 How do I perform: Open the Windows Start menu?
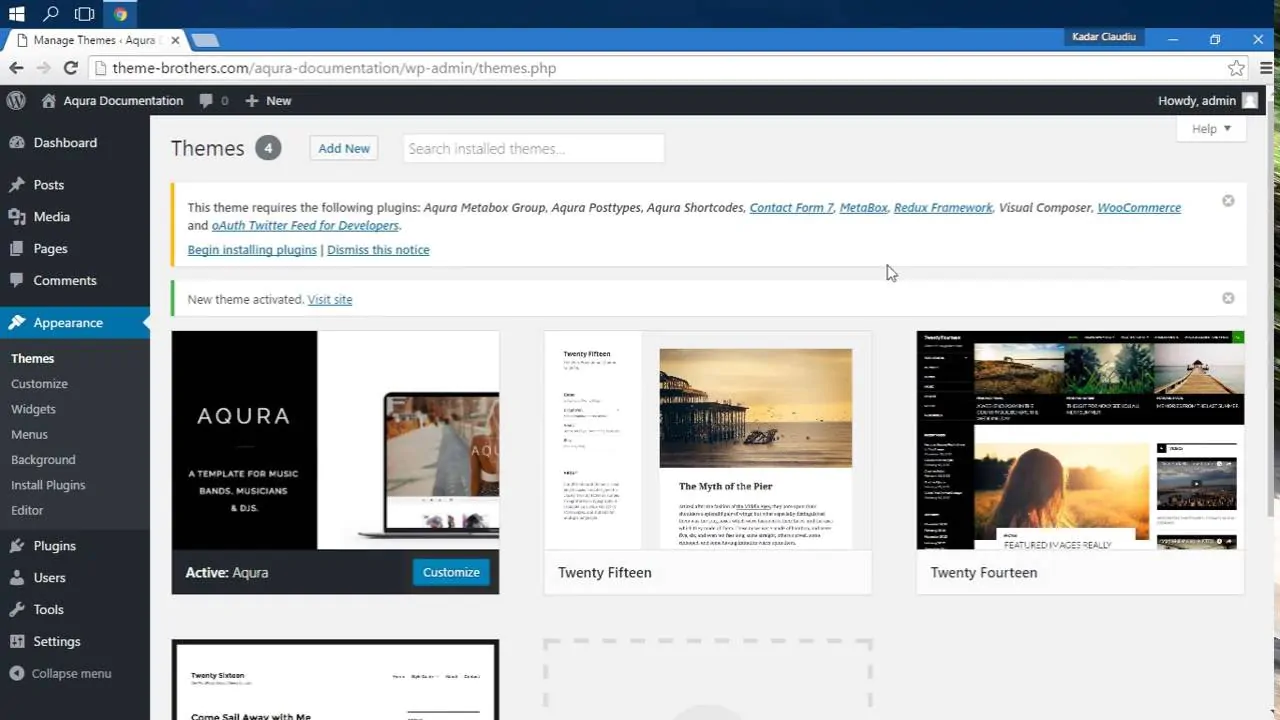[16, 14]
